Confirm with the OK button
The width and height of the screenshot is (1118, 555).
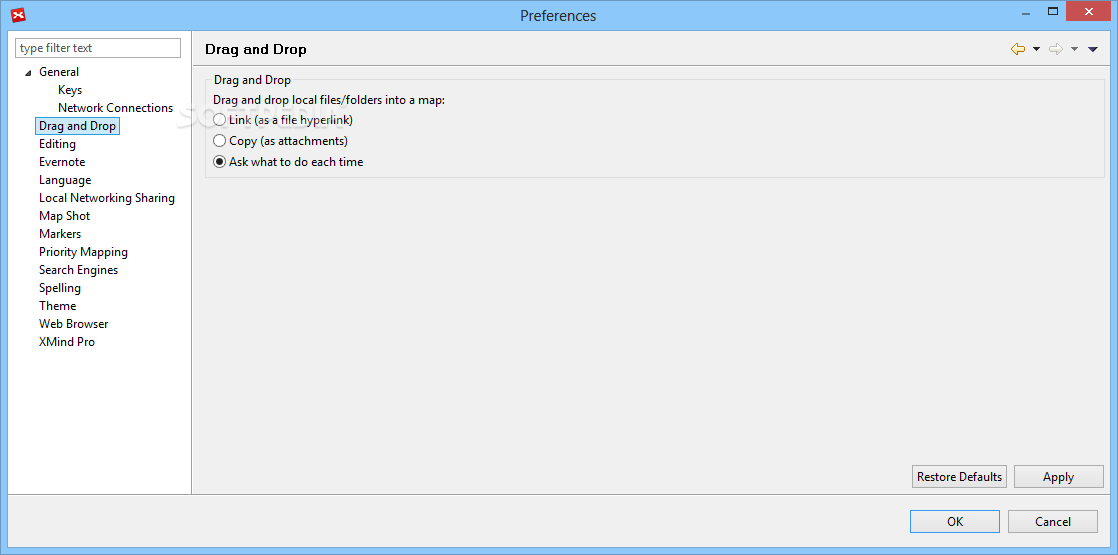(x=955, y=521)
